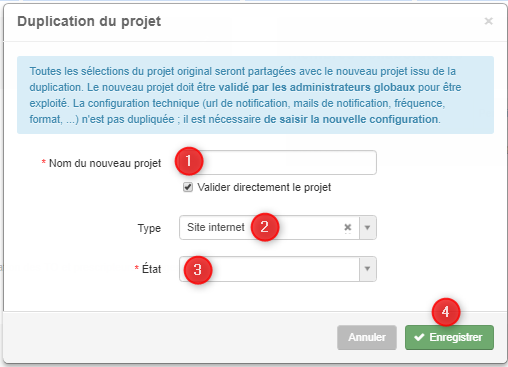Cancel with the Annuler button
508x367 pixels.
click(x=367, y=337)
